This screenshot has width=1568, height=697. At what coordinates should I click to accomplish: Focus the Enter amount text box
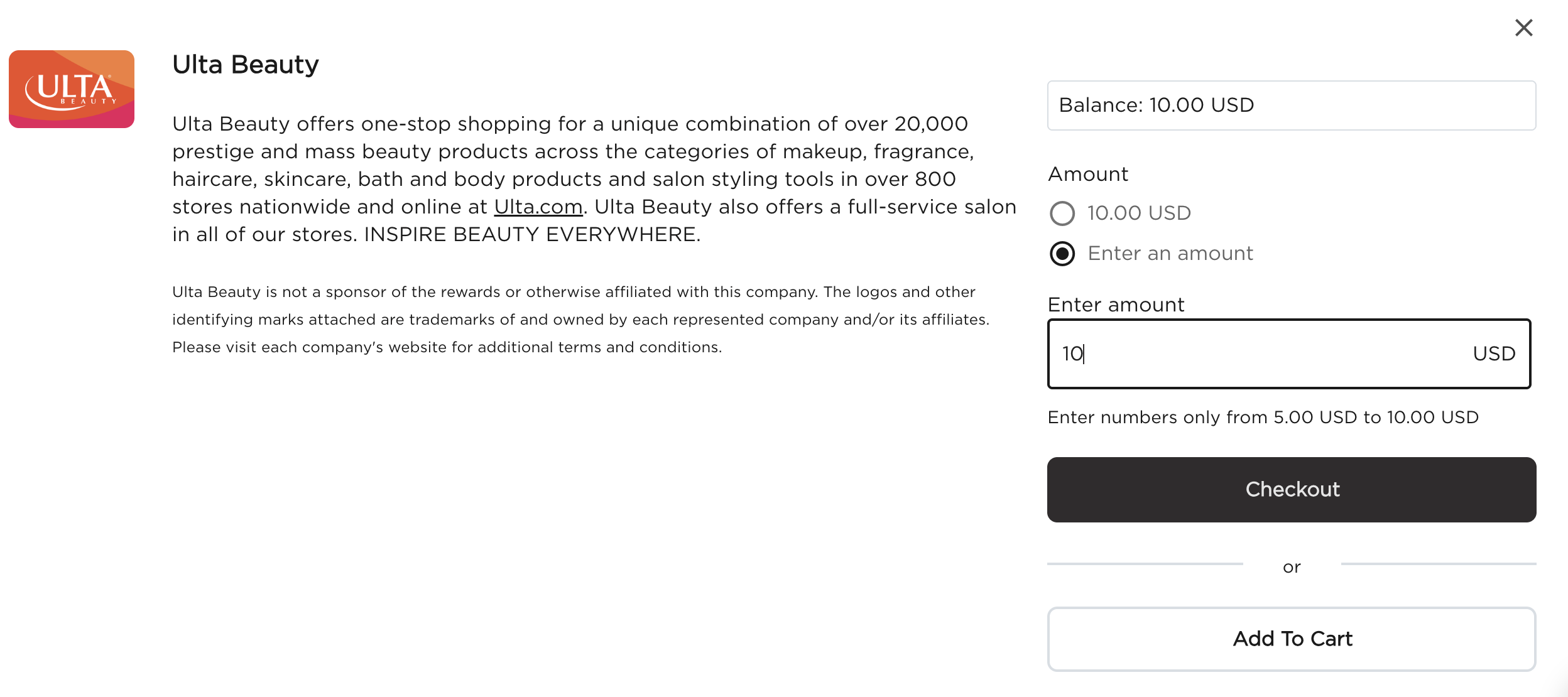coord(1256,354)
